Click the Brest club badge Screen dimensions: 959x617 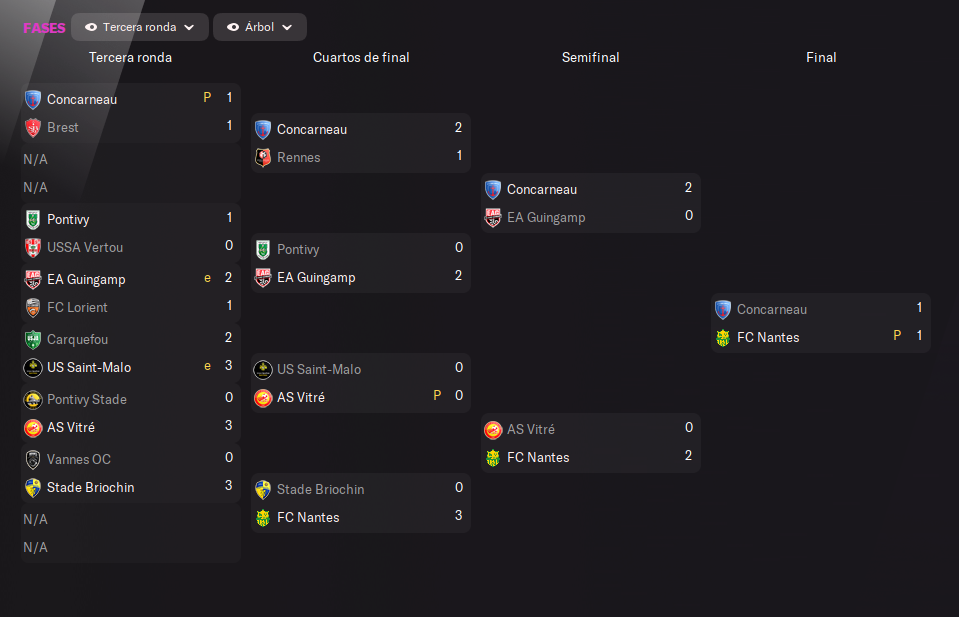click(x=33, y=127)
